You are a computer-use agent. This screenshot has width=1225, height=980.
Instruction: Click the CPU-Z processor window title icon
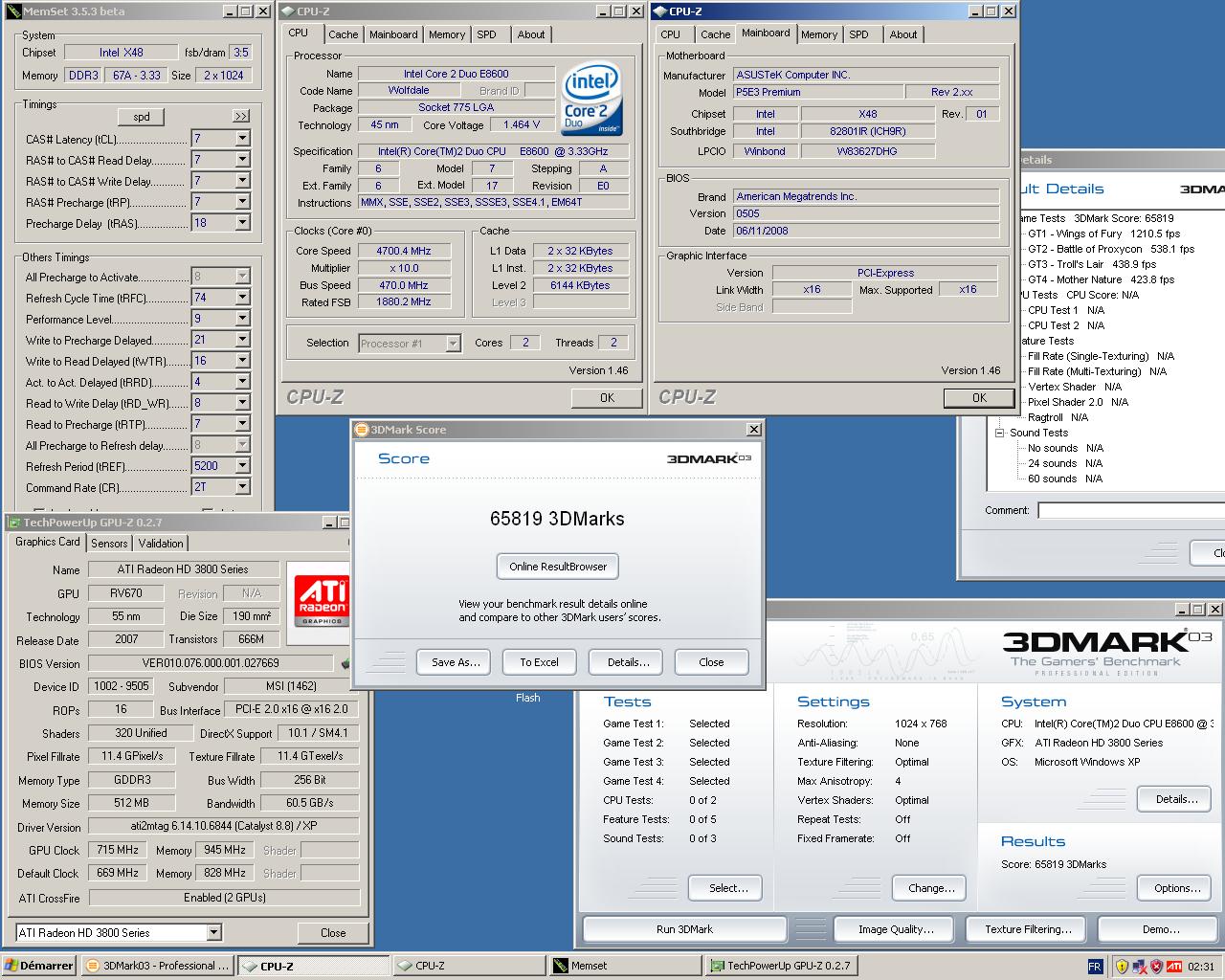[x=287, y=11]
